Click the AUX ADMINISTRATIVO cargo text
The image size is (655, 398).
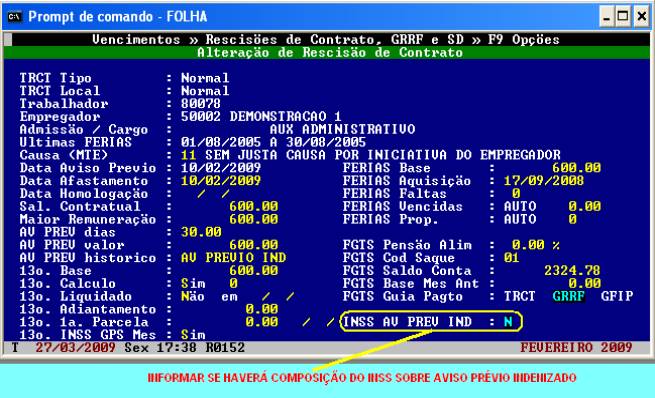point(342,129)
